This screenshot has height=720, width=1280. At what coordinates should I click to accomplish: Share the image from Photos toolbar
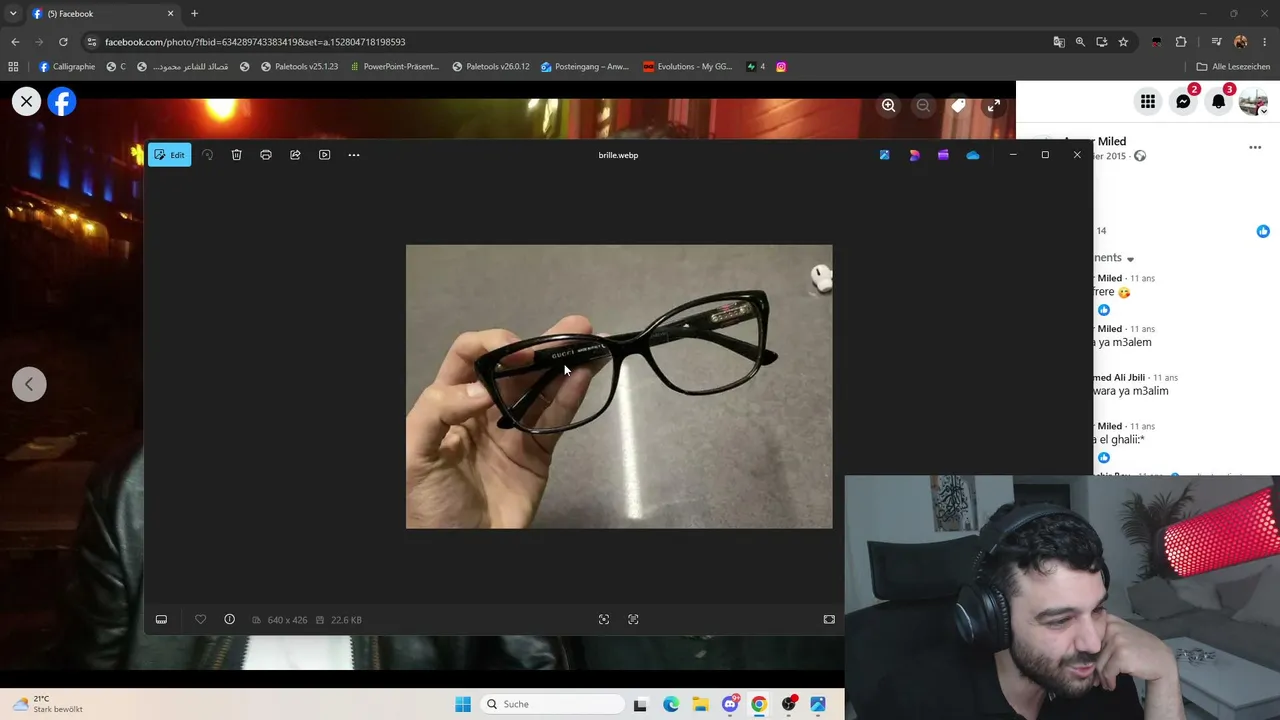[x=295, y=155]
